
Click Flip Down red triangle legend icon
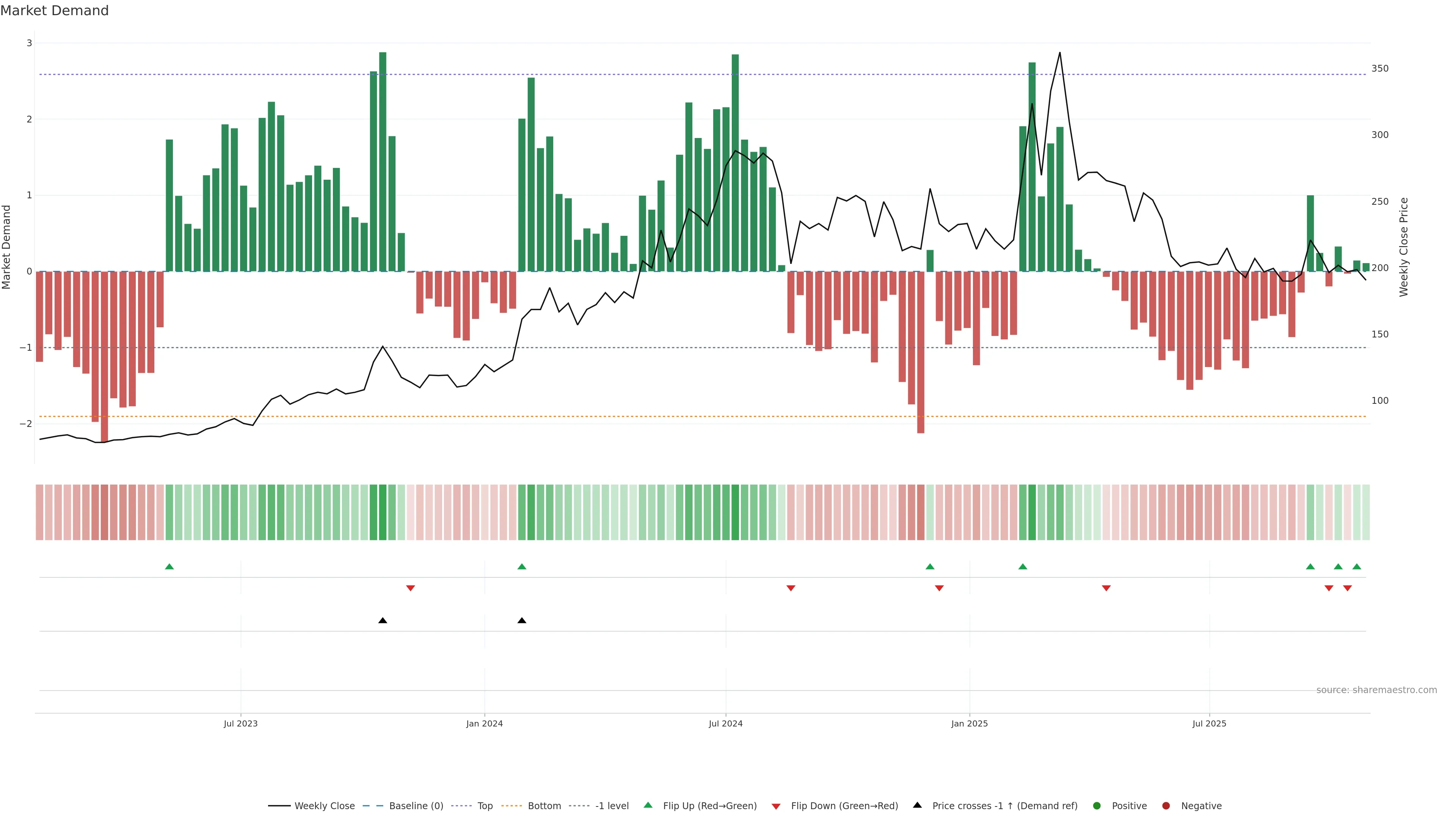776,806
